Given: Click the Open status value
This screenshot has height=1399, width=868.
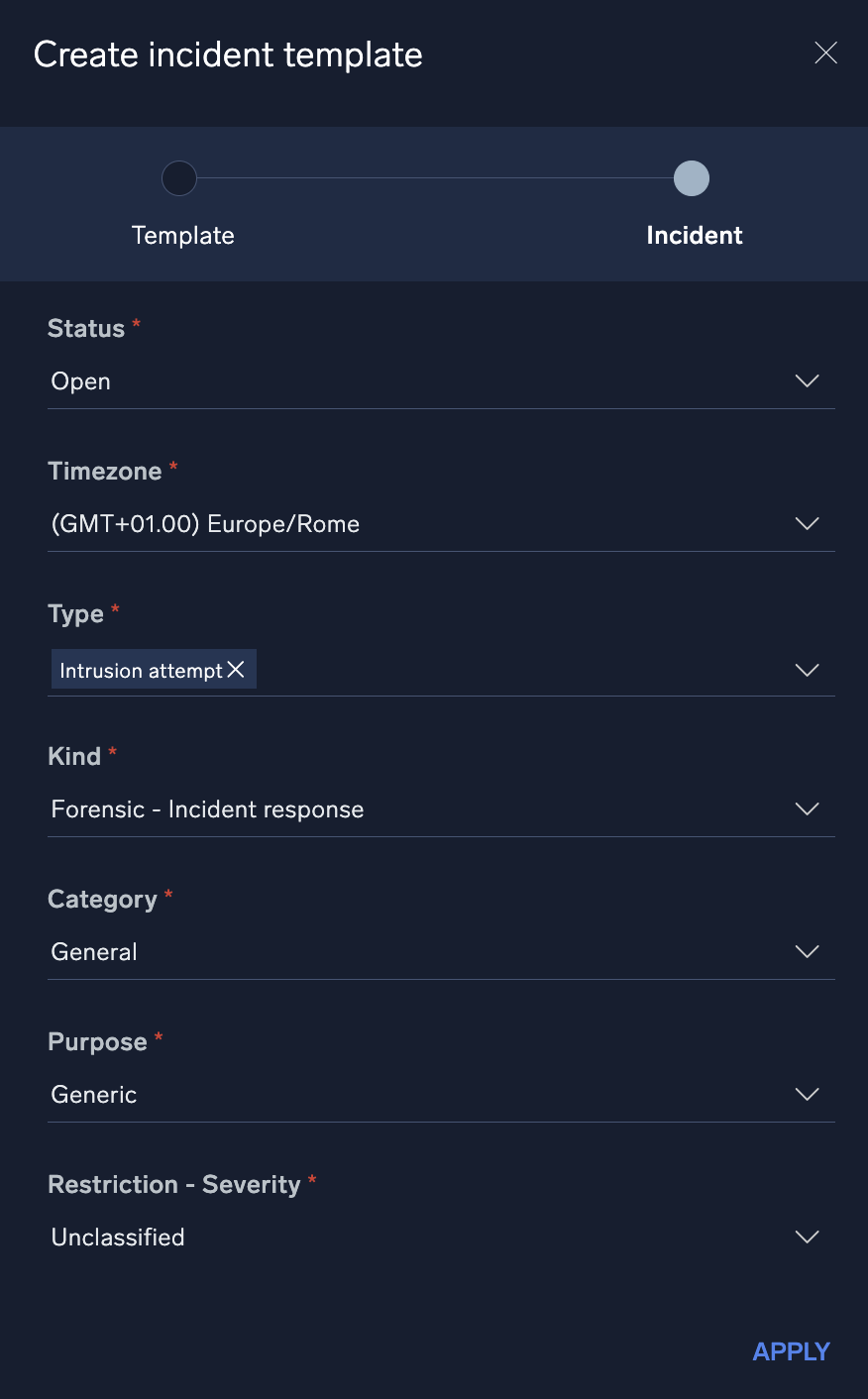Looking at the screenshot, I should click(x=81, y=381).
